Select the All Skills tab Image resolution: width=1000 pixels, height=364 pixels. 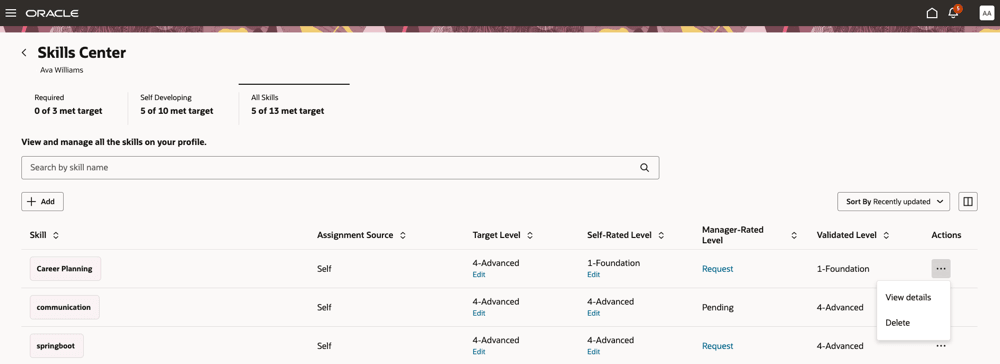293,105
